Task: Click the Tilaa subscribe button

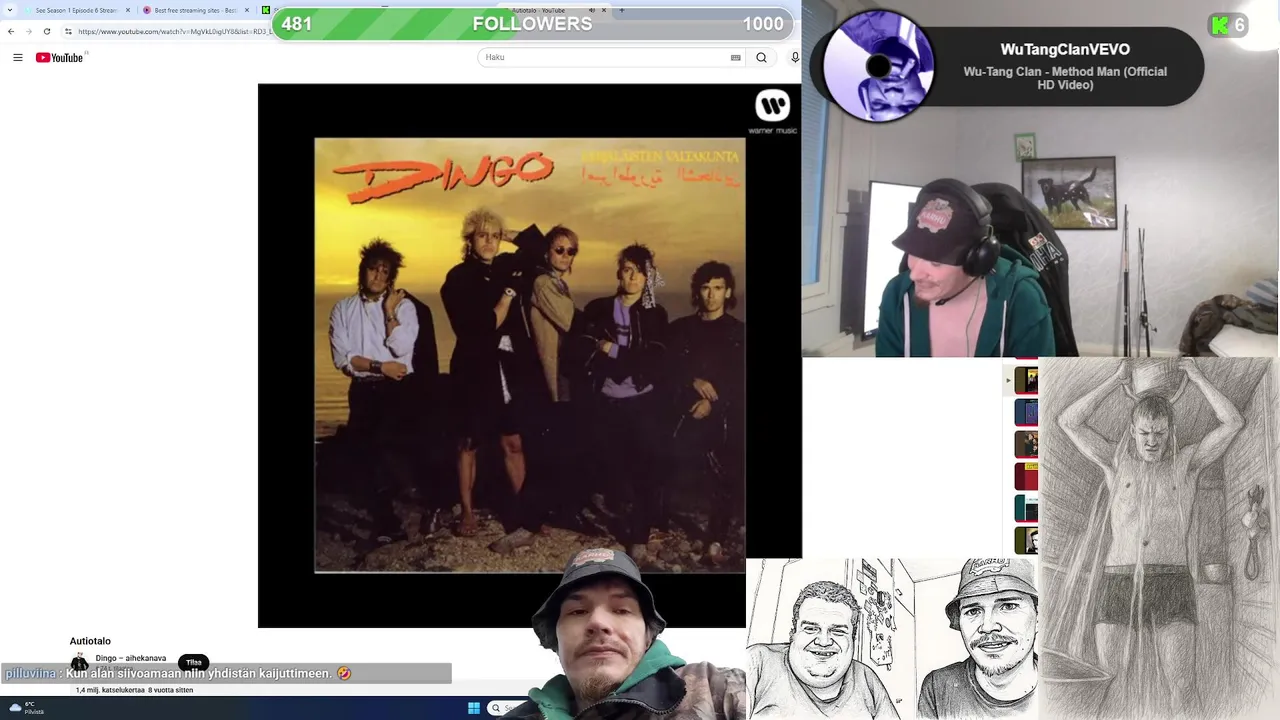Action: (194, 662)
